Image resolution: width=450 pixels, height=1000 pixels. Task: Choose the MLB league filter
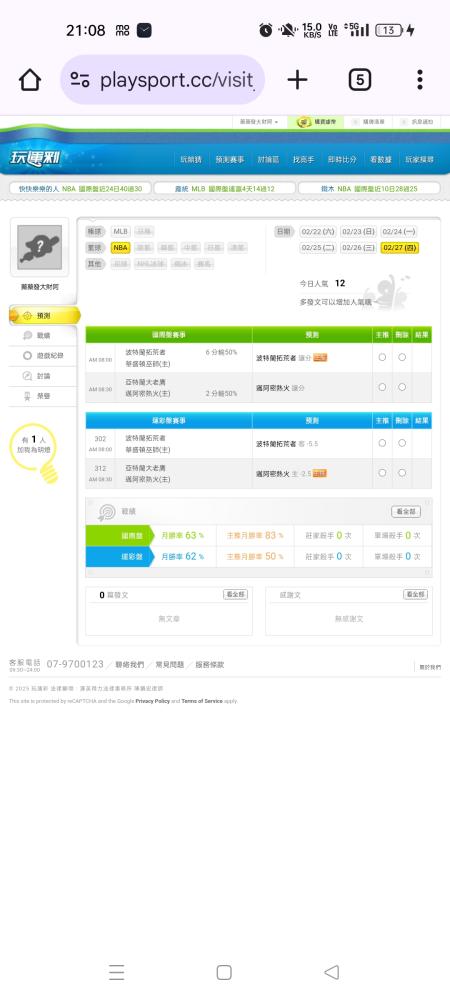tap(121, 232)
